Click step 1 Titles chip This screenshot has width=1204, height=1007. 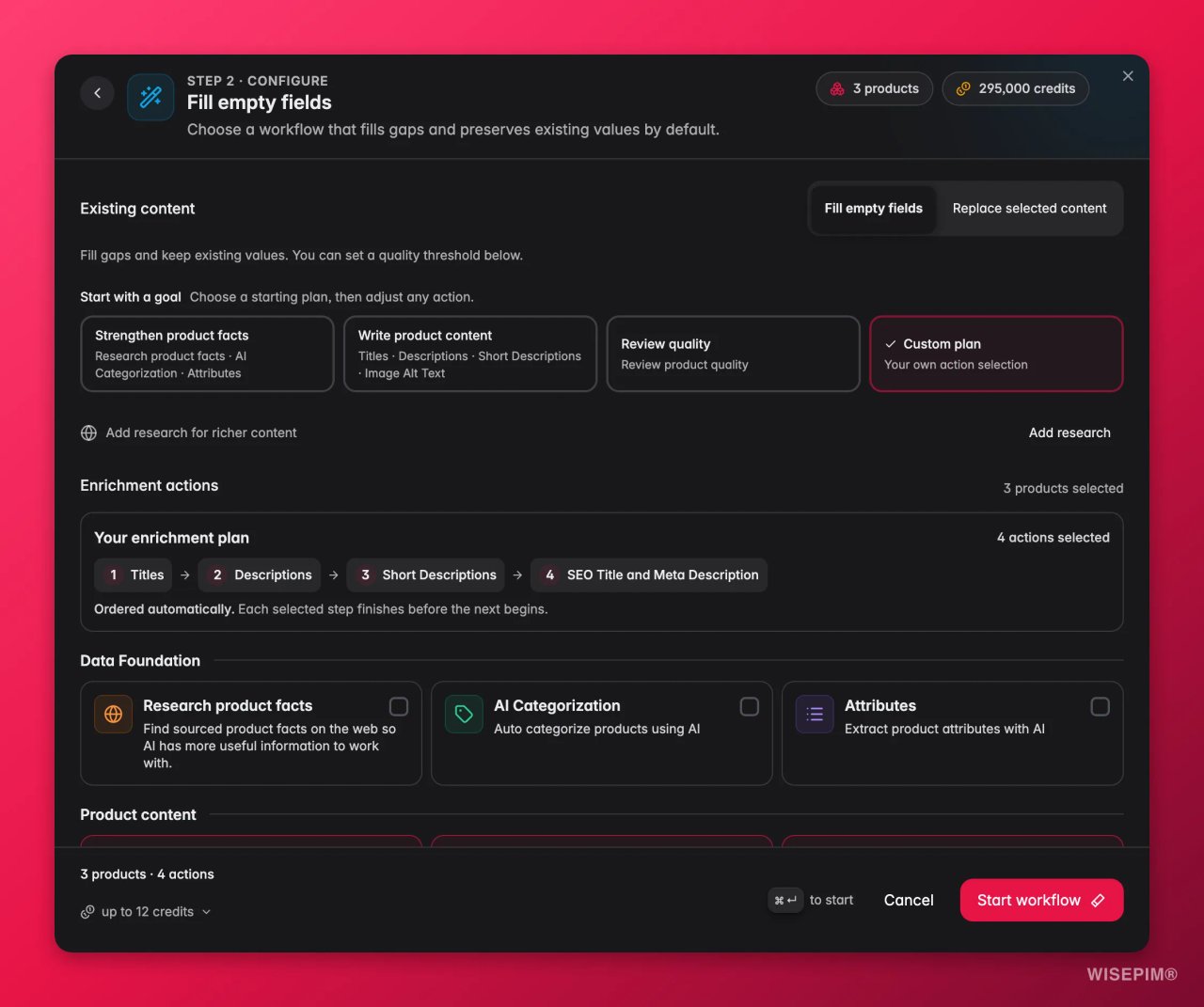[x=133, y=575]
